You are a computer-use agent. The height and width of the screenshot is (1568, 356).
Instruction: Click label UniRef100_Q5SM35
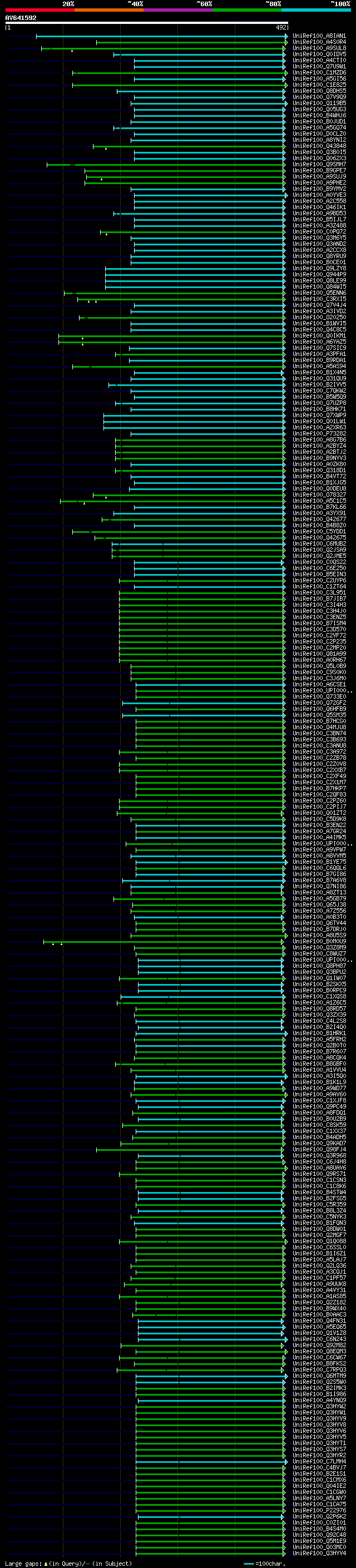pyautogui.click(x=319, y=715)
